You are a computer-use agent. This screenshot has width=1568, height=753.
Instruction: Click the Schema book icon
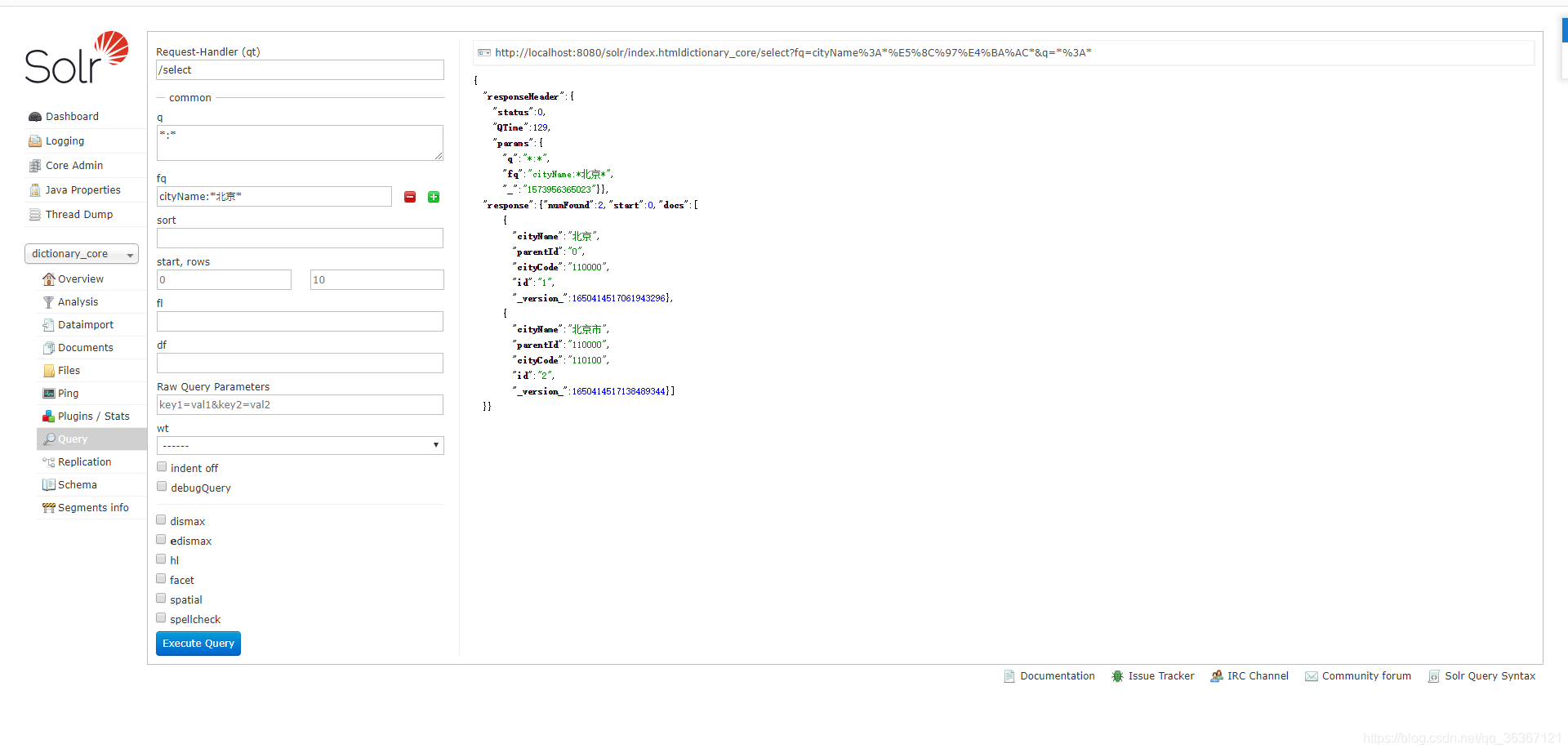pos(49,485)
